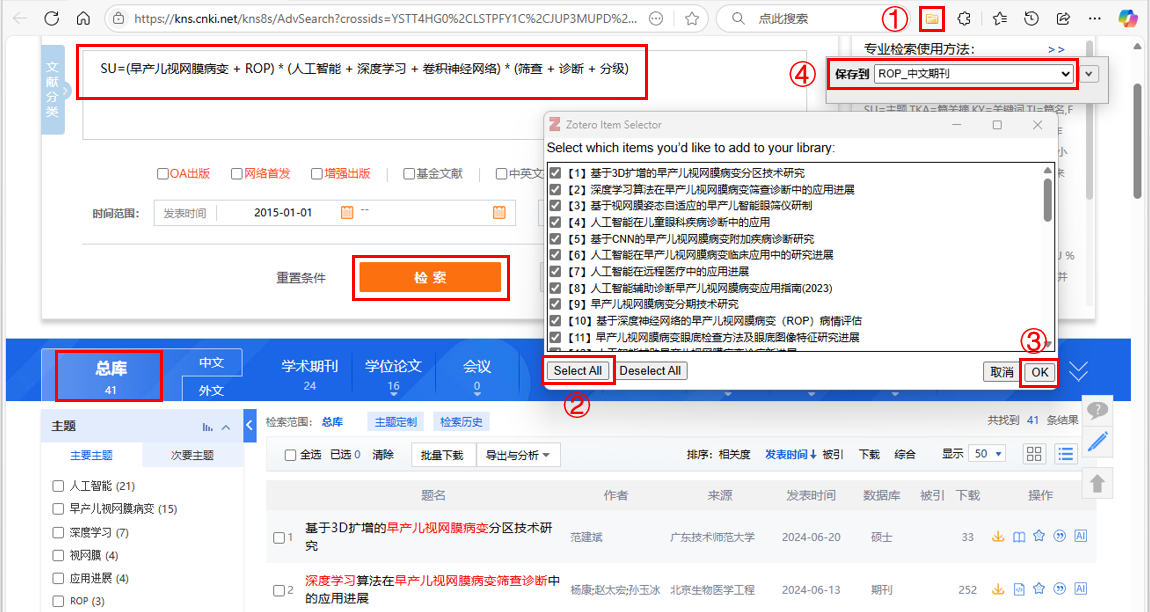Open browser history icon
The height and width of the screenshot is (612, 1150).
1031,18
